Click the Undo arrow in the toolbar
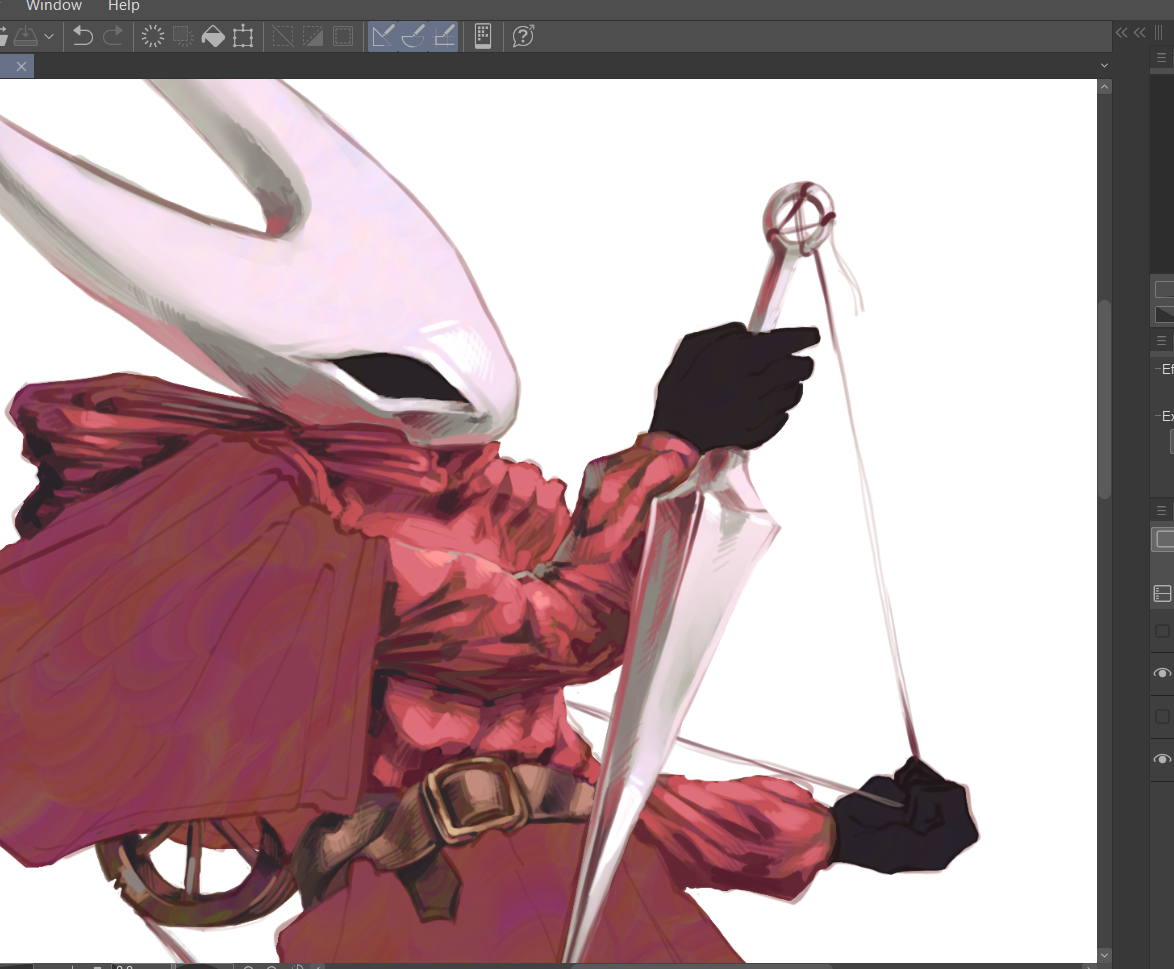 83,37
